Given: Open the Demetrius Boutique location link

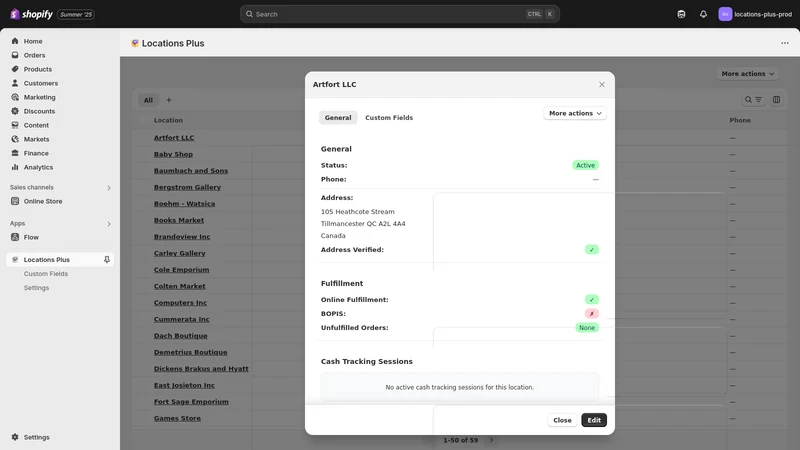Looking at the screenshot, I should click(190, 352).
